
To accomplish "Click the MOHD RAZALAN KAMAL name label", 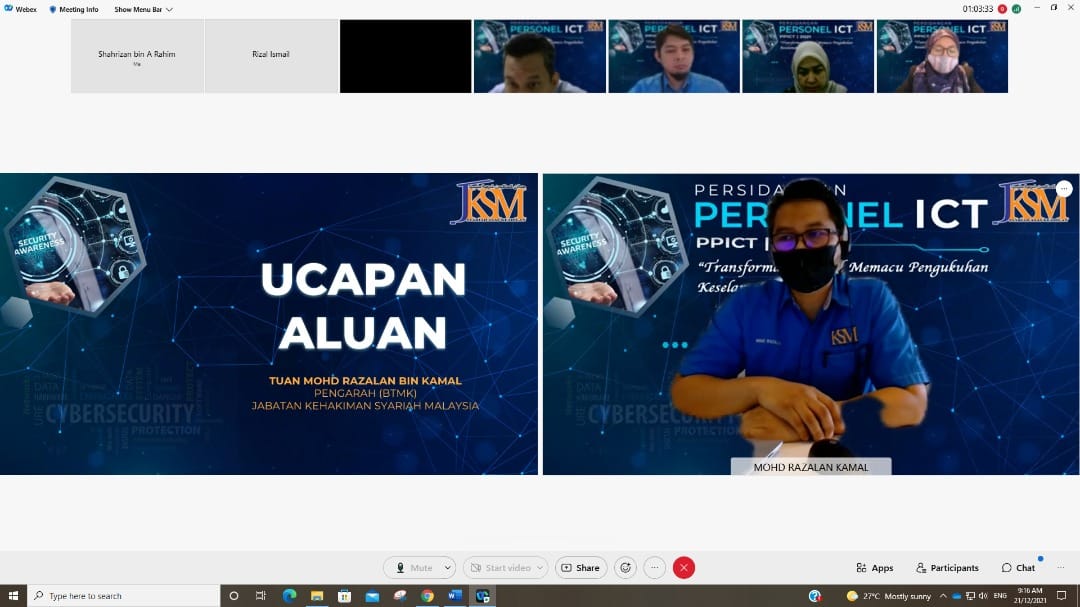I will 811,467.
